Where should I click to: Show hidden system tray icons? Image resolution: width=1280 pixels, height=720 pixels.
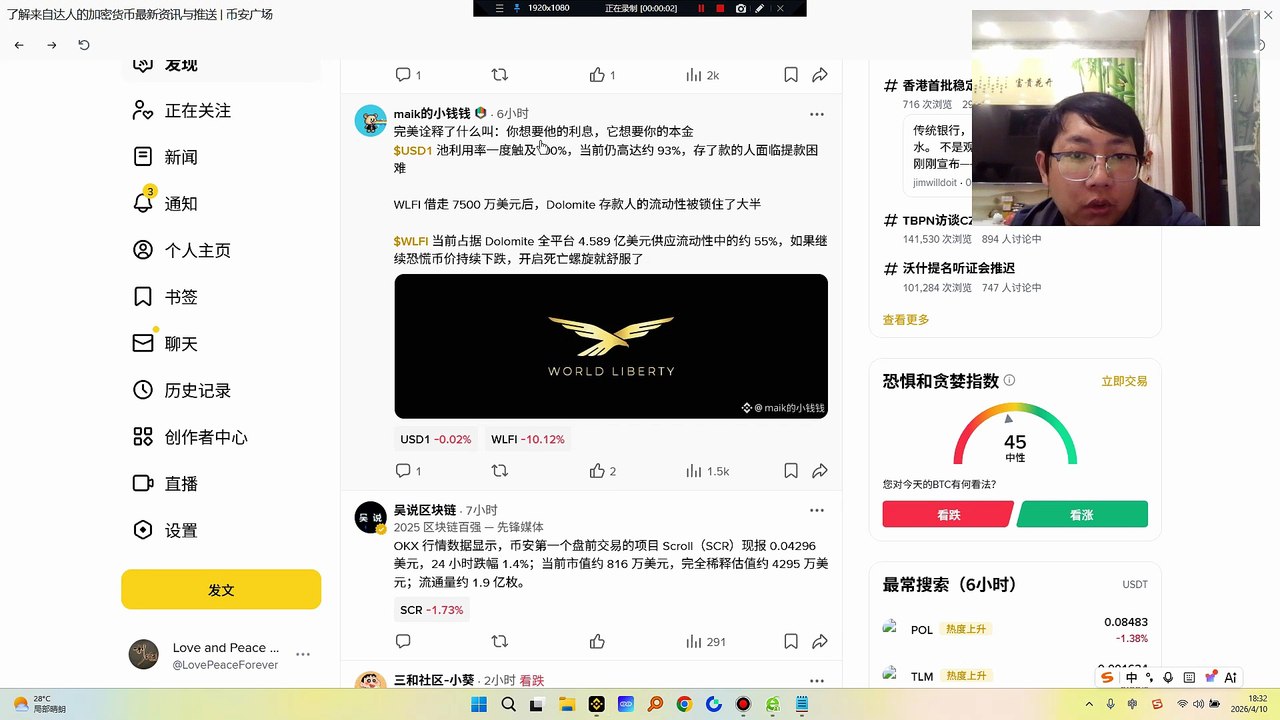[x=1089, y=704]
